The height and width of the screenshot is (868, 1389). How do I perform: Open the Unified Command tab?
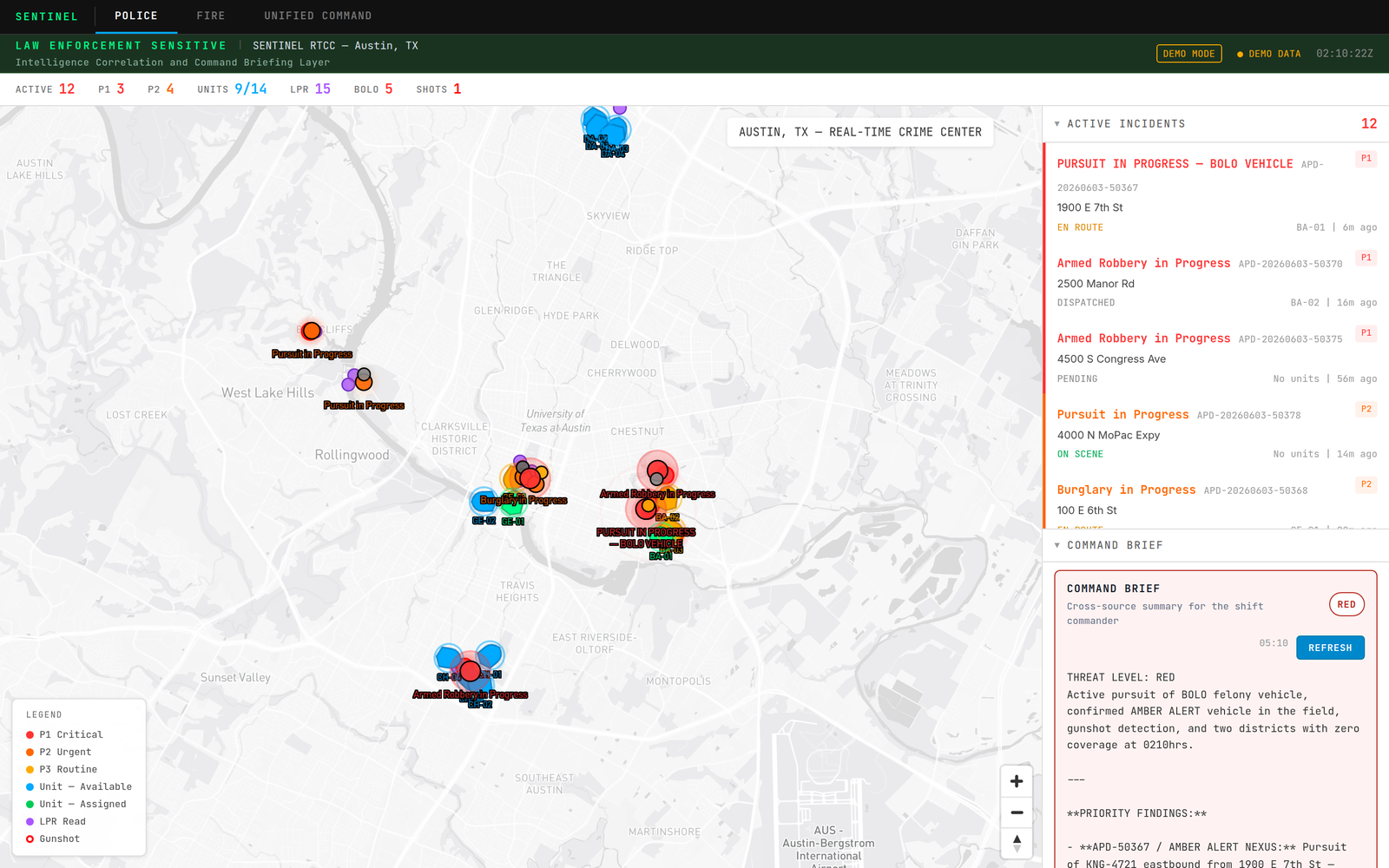coord(318,16)
